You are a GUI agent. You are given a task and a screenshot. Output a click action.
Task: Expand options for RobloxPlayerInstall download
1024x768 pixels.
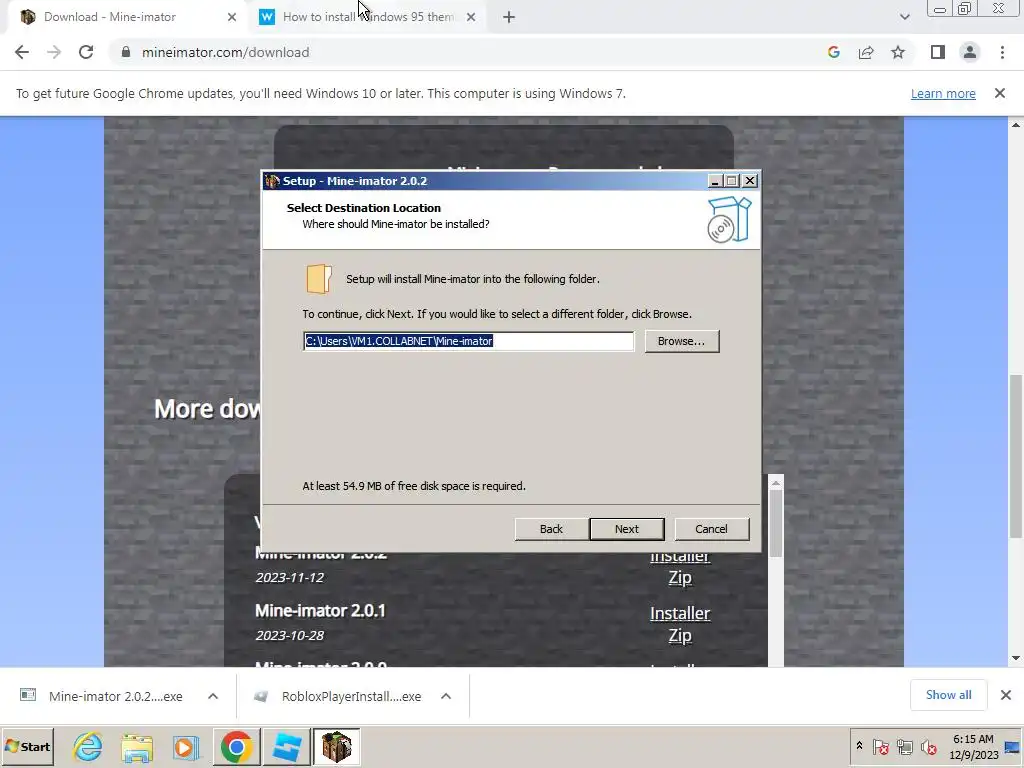446,696
